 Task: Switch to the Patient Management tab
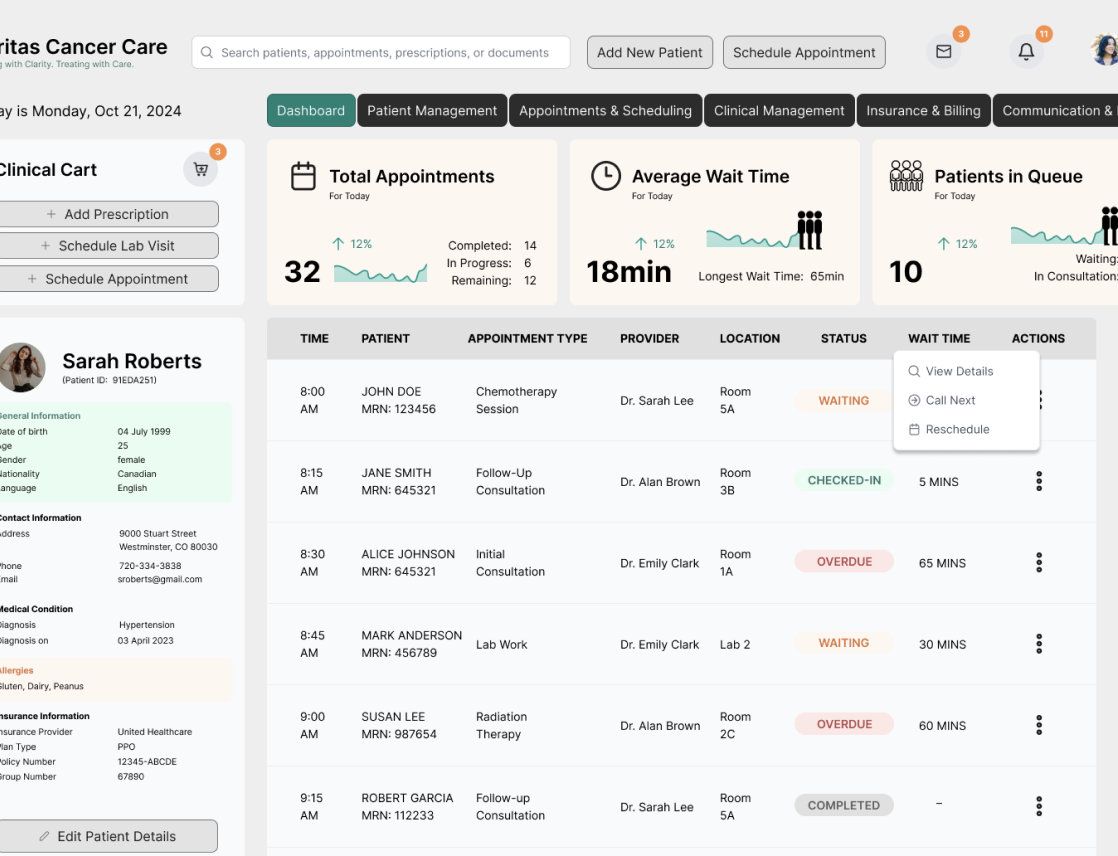(x=432, y=111)
